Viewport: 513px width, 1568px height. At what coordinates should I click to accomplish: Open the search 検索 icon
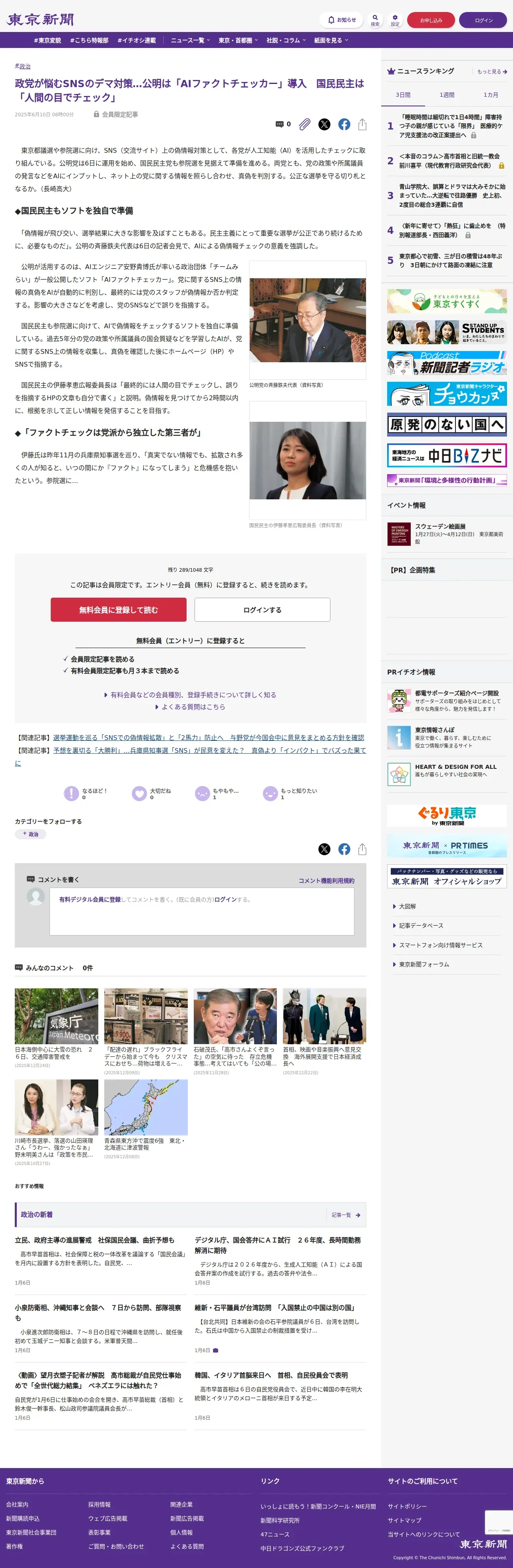(x=375, y=20)
